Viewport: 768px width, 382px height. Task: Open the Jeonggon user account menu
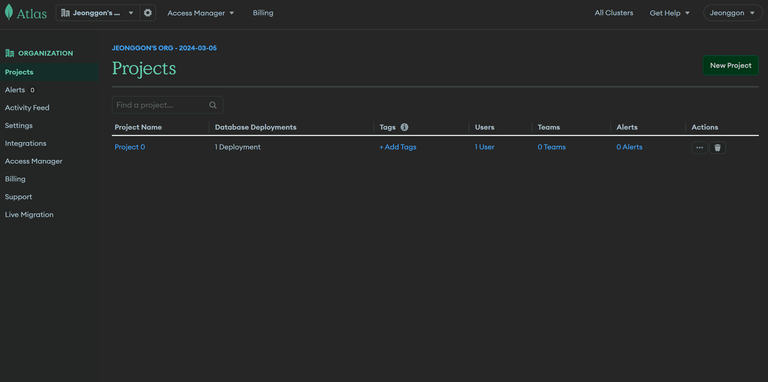[x=733, y=13]
